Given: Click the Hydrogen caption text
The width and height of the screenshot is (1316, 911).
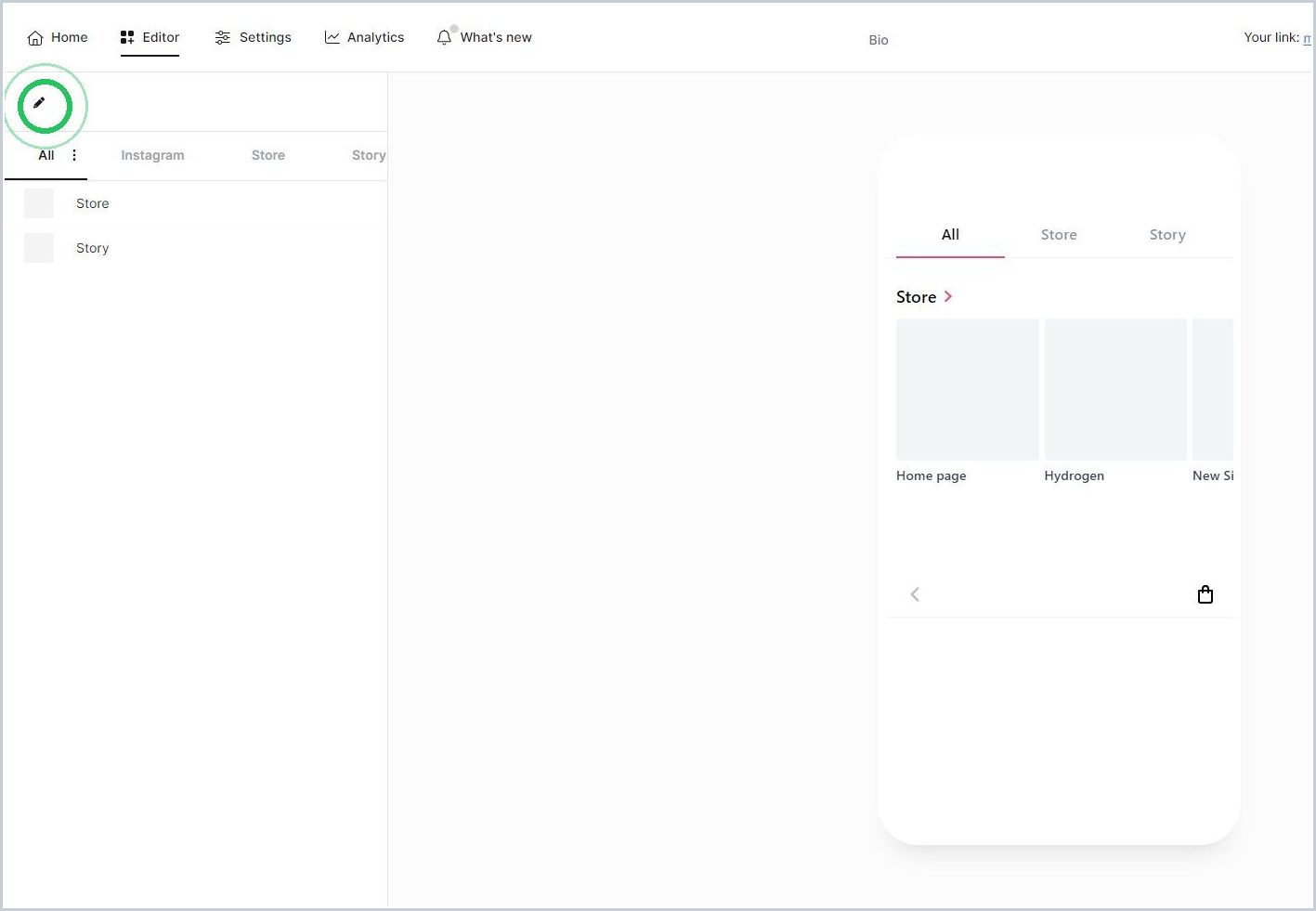Looking at the screenshot, I should 1074,475.
